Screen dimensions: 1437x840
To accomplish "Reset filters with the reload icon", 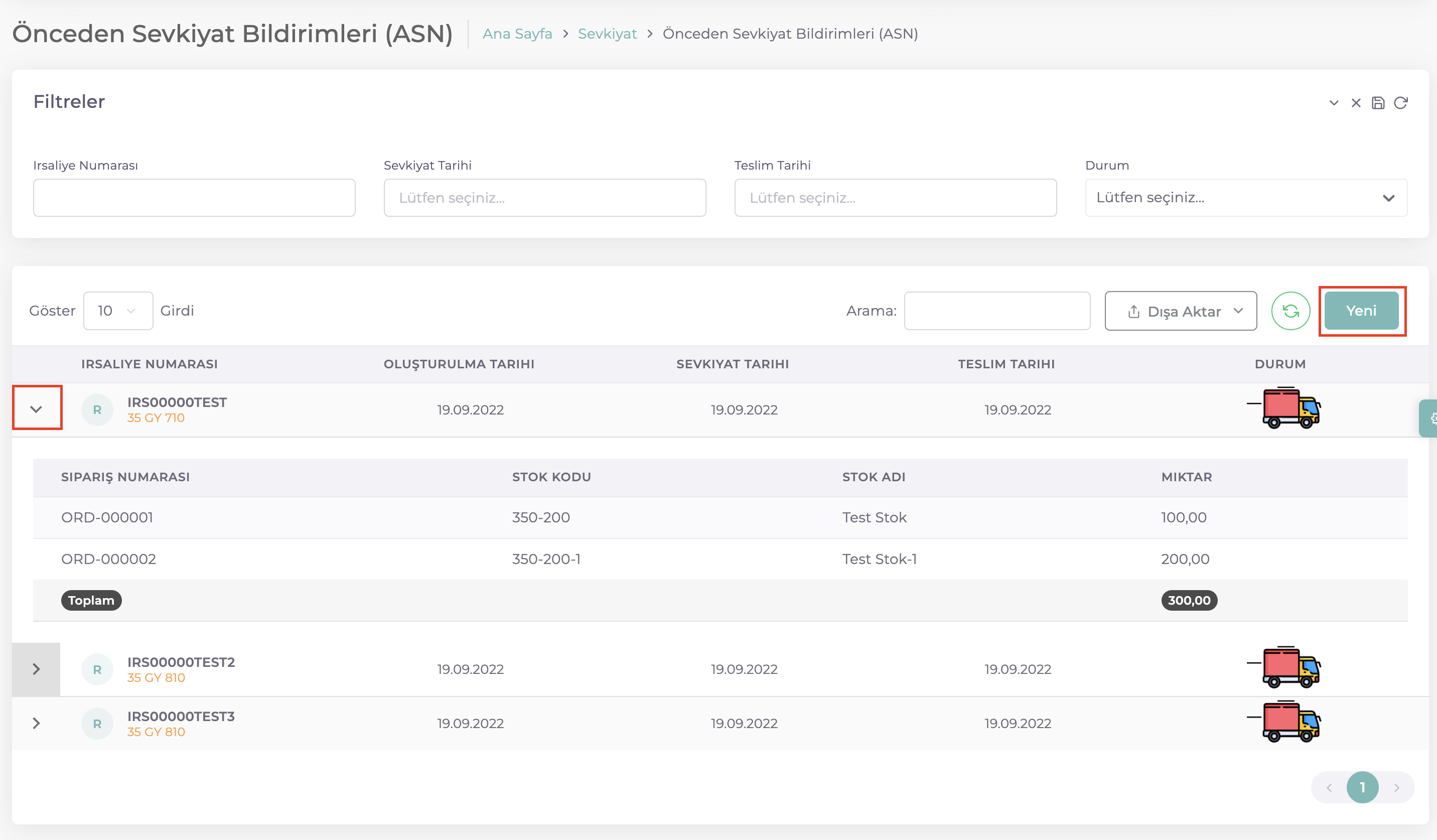I will click(x=1400, y=103).
